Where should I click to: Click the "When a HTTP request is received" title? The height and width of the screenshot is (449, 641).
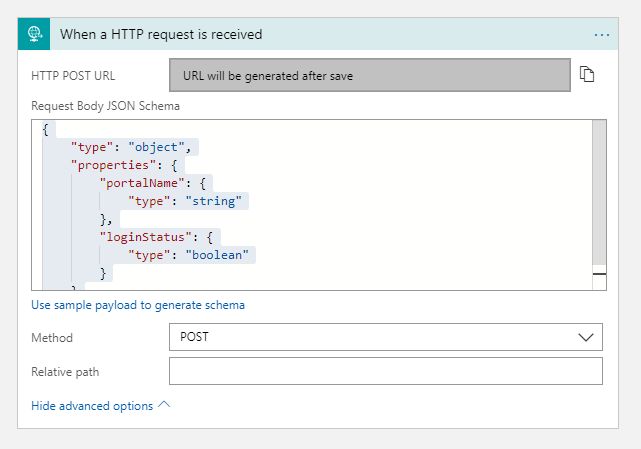click(x=161, y=34)
